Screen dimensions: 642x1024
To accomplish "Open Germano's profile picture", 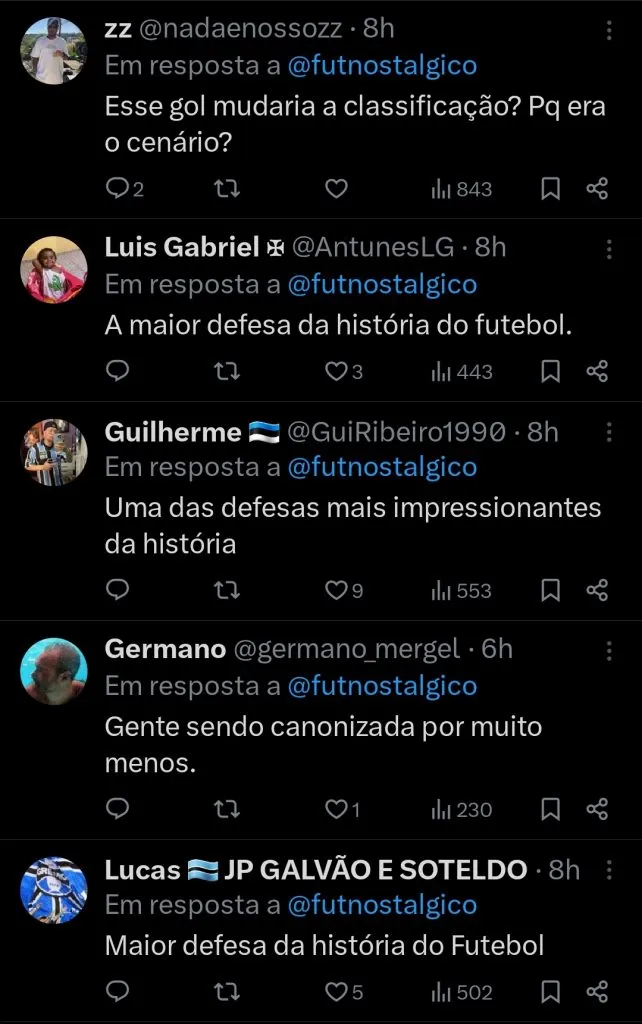I will click(x=54, y=671).
